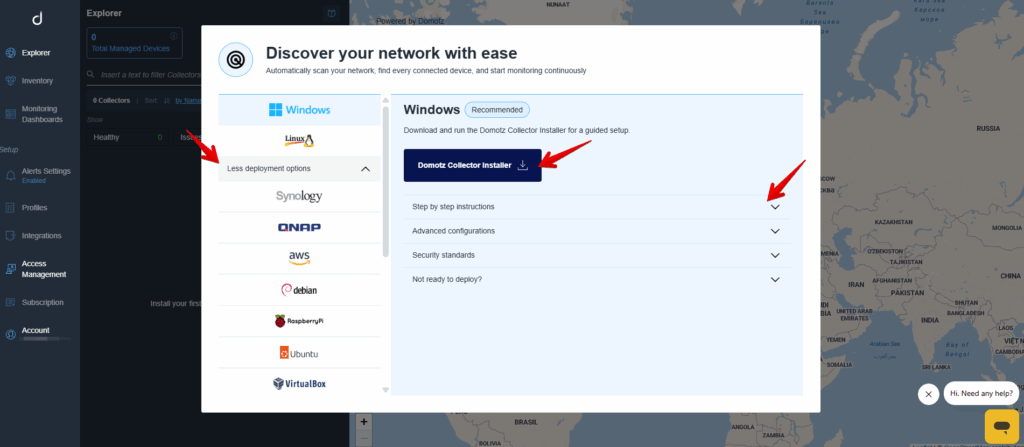This screenshot has width=1024, height=447.
Task: Click the Domotz logo icon
Action: pos(36,18)
